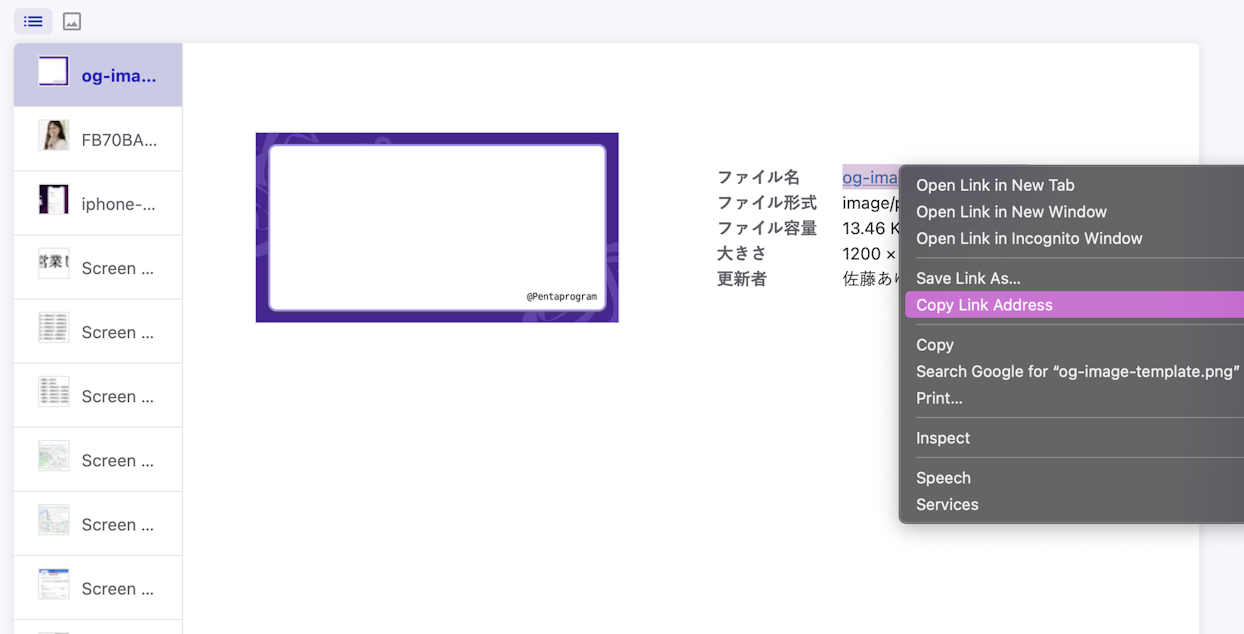Click 更新者 label text
This screenshot has height=634, width=1244.
pos(742,279)
